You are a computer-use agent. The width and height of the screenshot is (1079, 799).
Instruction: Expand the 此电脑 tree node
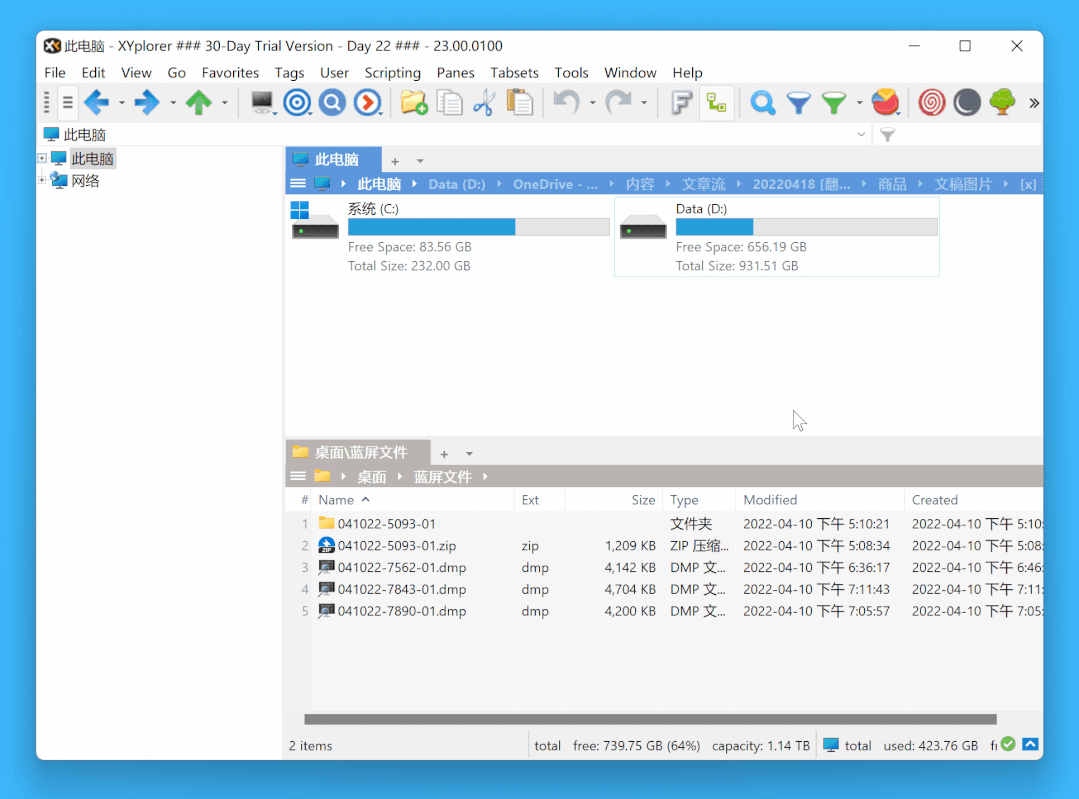tap(42, 158)
